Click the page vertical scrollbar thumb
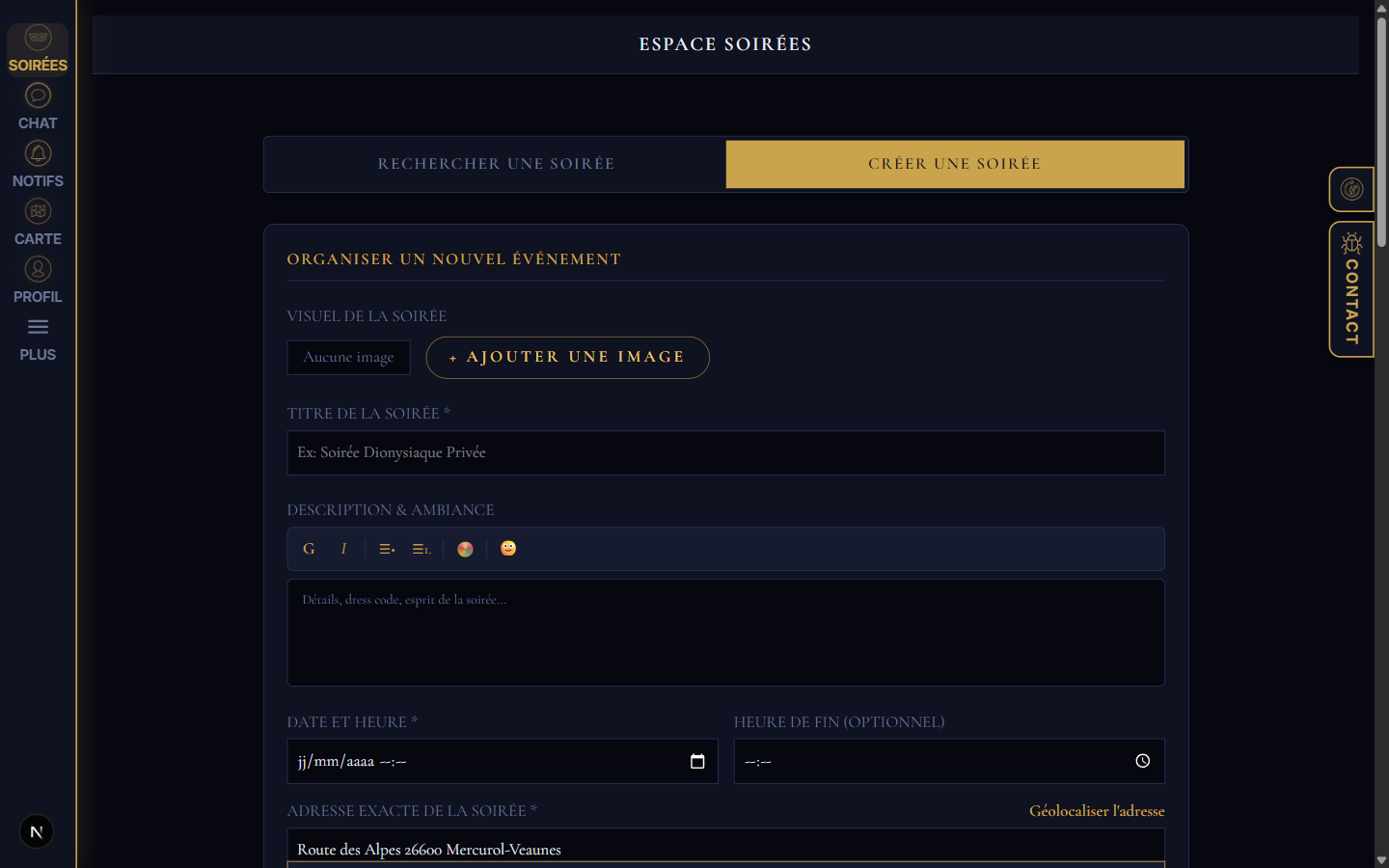This screenshot has height=868, width=1389. click(1381, 131)
